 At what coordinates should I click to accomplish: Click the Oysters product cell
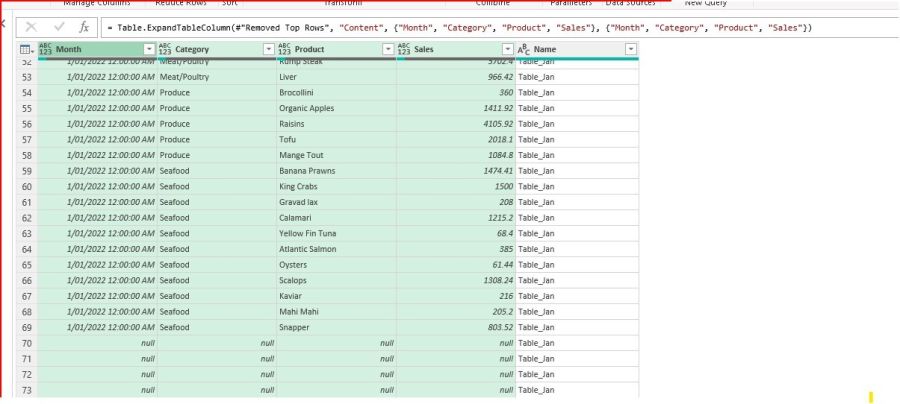click(336, 265)
